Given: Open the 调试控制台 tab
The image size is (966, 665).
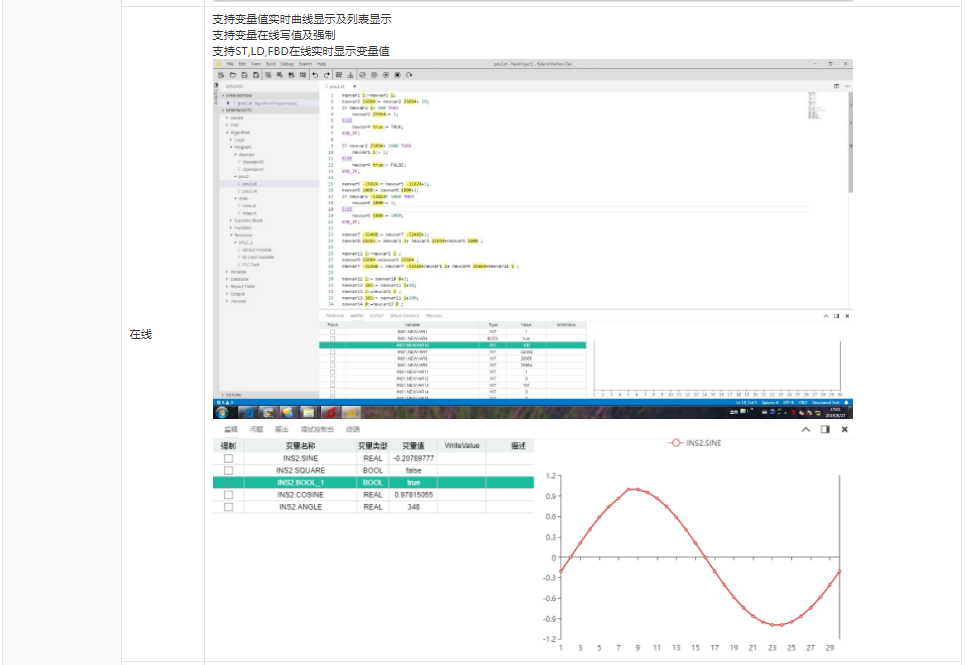Looking at the screenshot, I should pos(317,429).
